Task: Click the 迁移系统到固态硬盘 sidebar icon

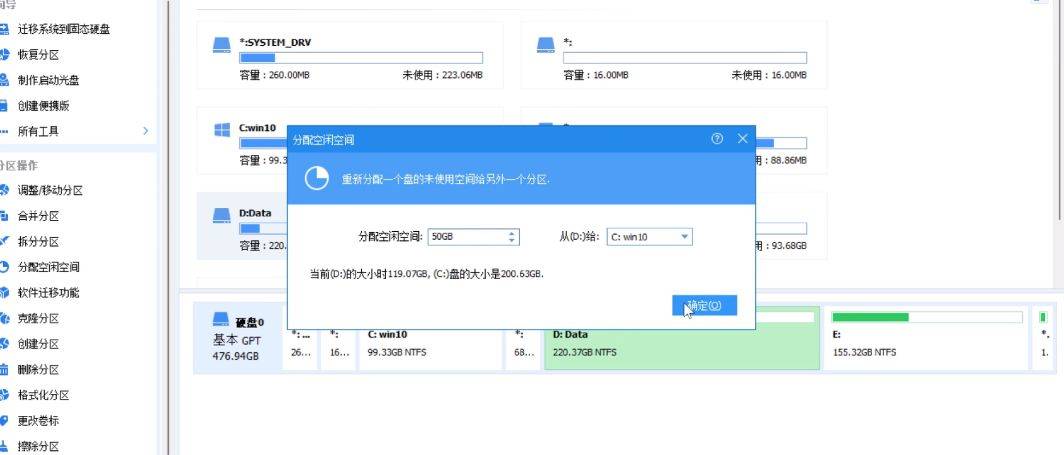Action: point(5,29)
